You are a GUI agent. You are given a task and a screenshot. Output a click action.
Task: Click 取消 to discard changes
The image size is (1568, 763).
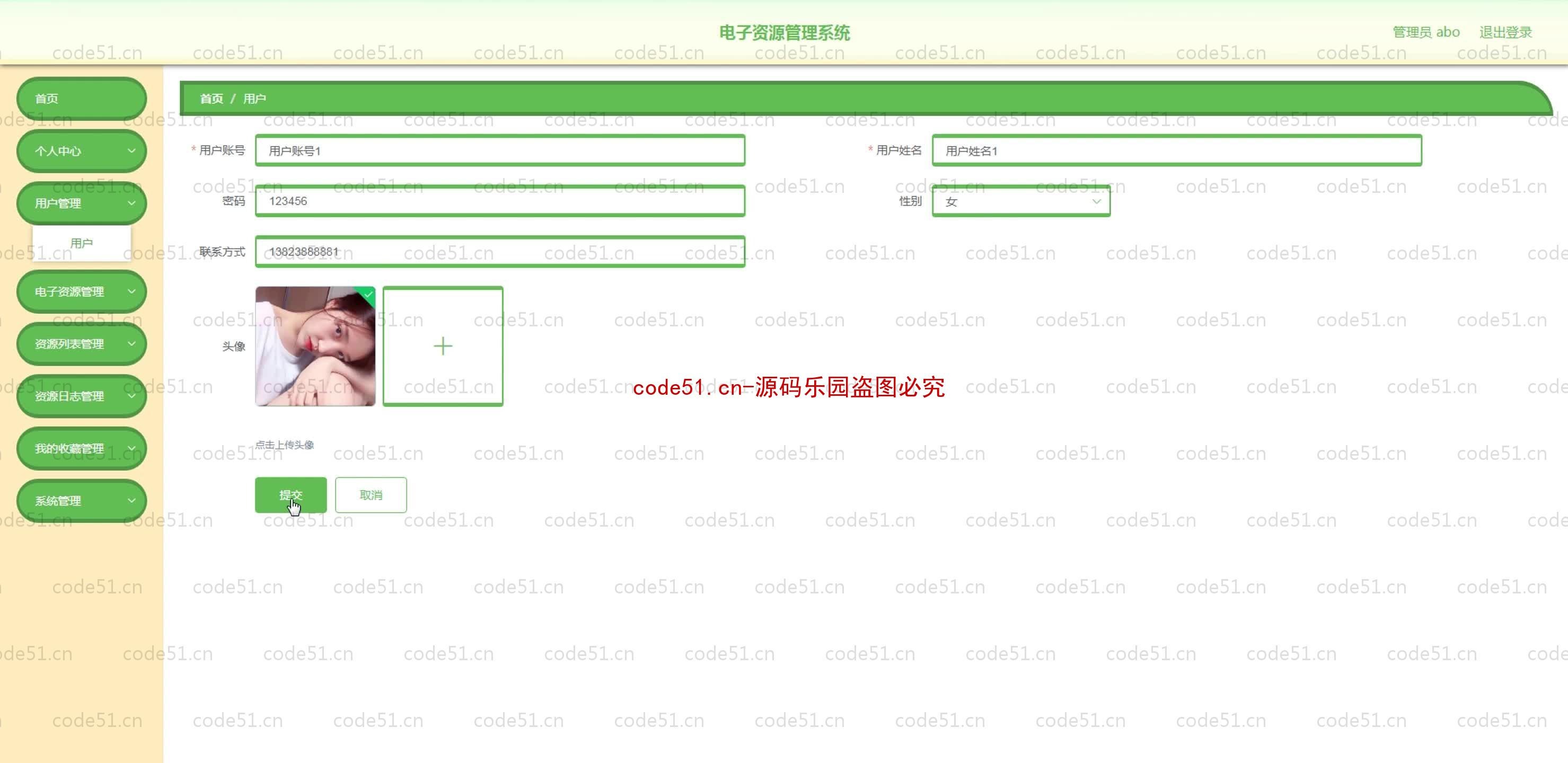(371, 494)
